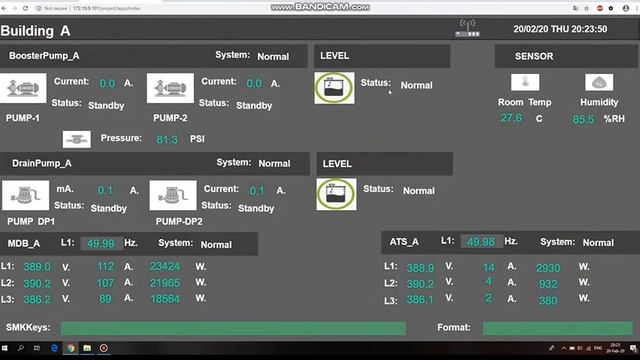Click the ATS_A L3 power 380
Screen dimensions: 640x360
point(548,301)
